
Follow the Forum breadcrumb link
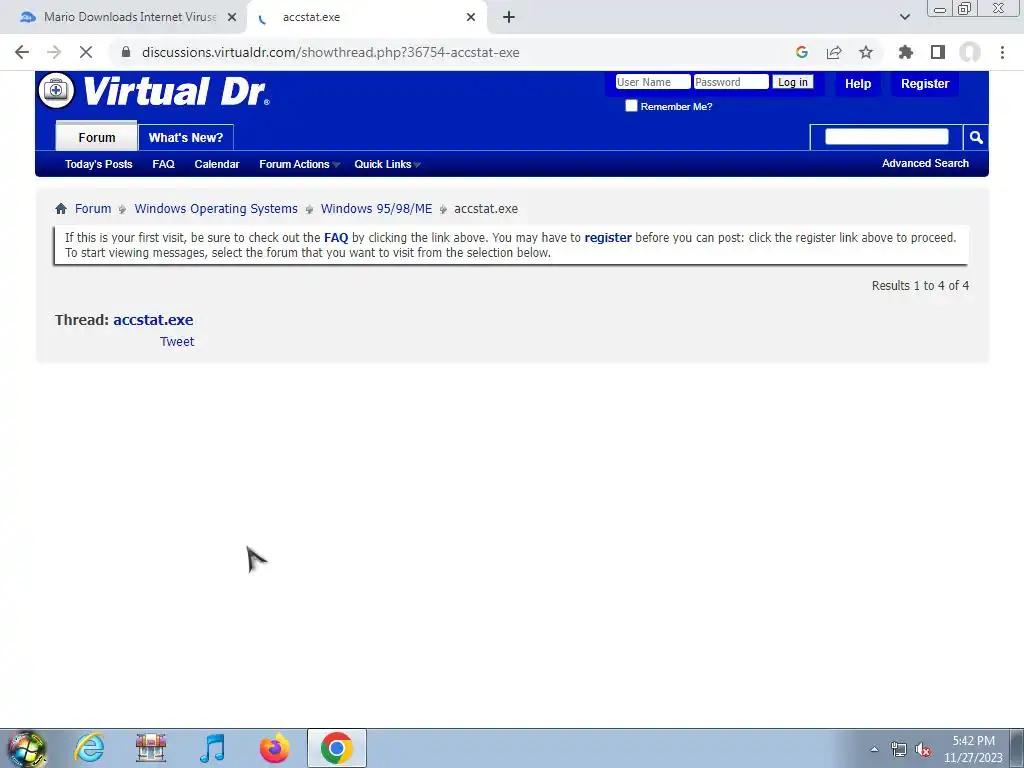pyautogui.click(x=93, y=208)
